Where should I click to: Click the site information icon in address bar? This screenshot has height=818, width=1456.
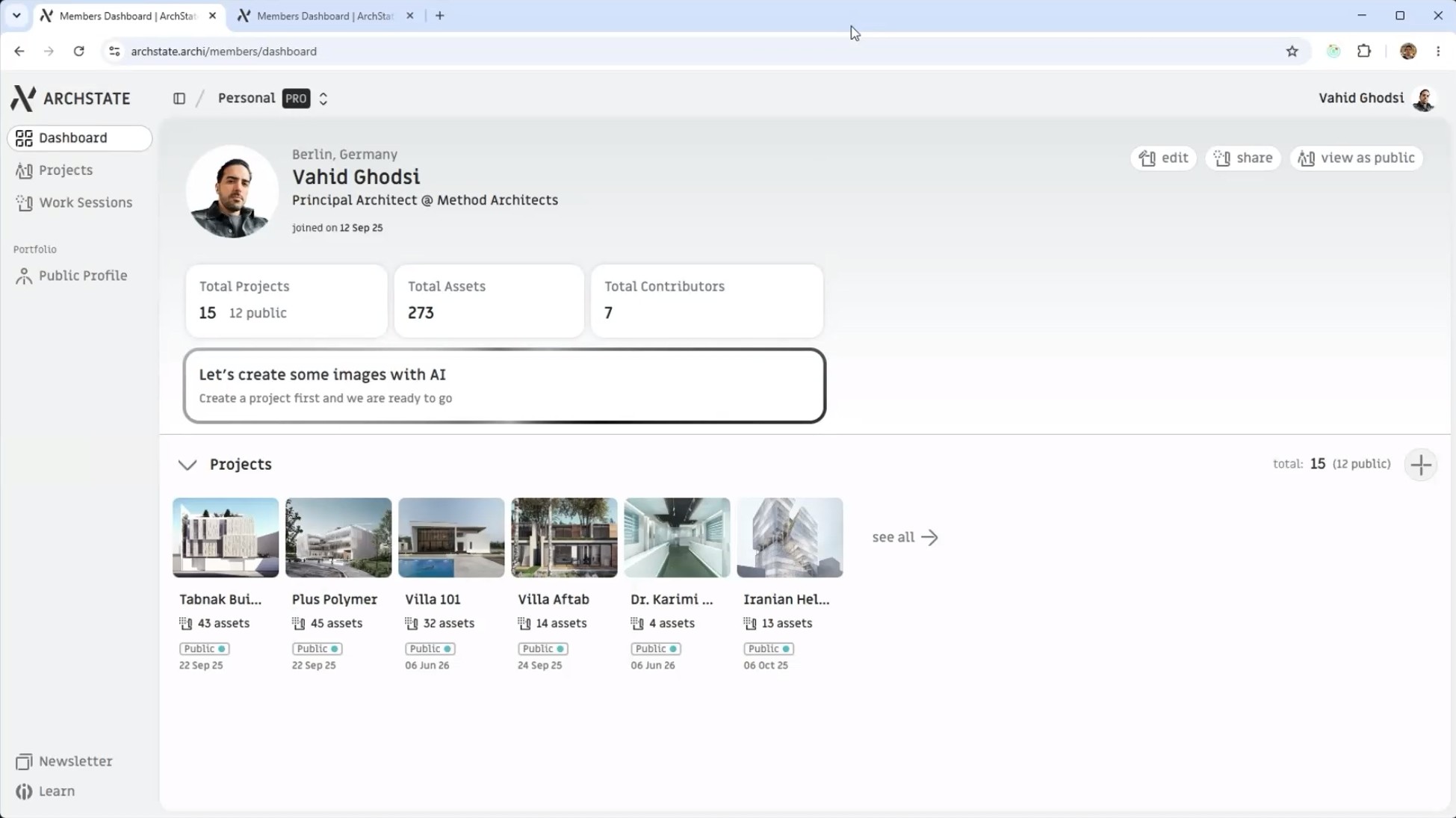pyautogui.click(x=114, y=52)
